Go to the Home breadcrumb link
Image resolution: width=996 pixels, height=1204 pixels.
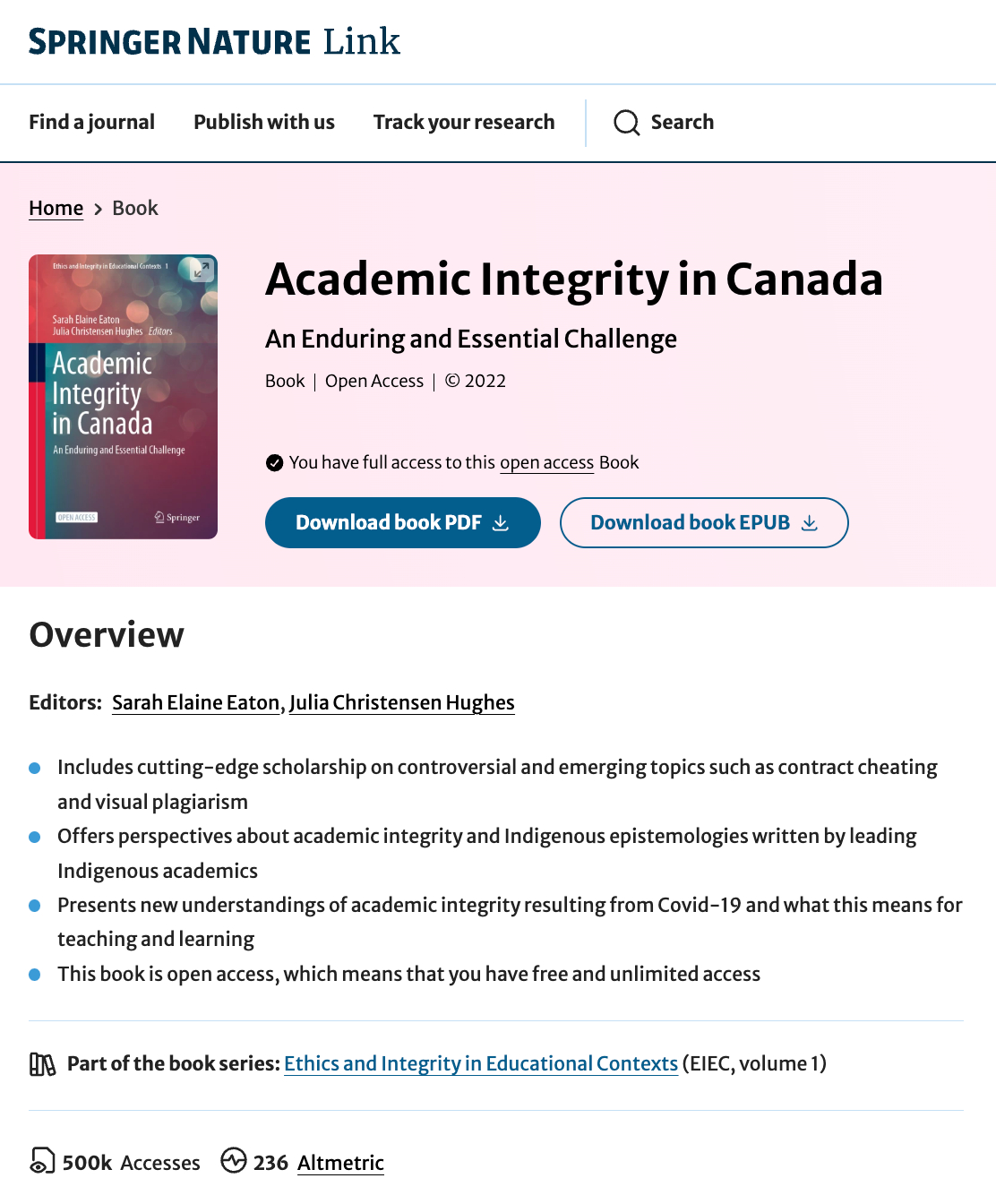(56, 209)
